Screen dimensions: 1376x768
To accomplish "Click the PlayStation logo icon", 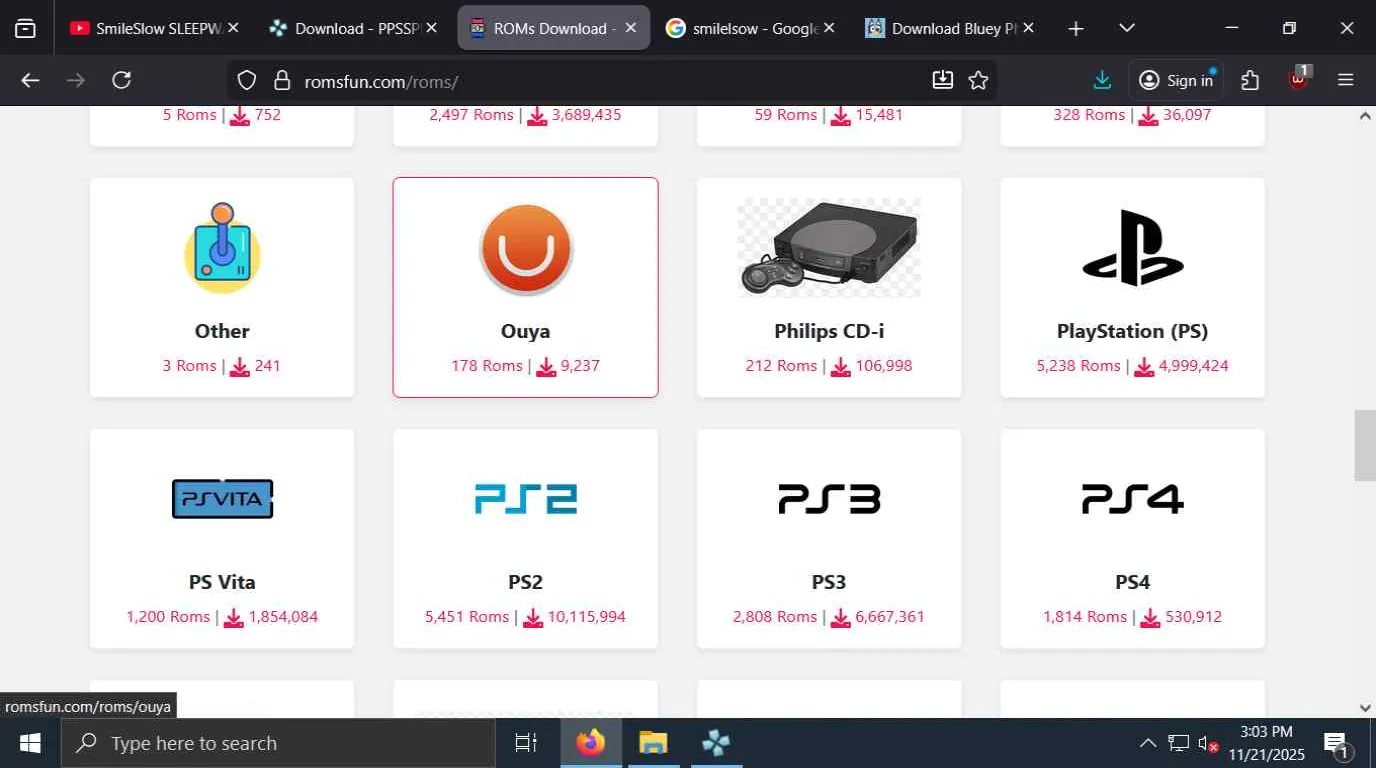I will coord(1133,246).
